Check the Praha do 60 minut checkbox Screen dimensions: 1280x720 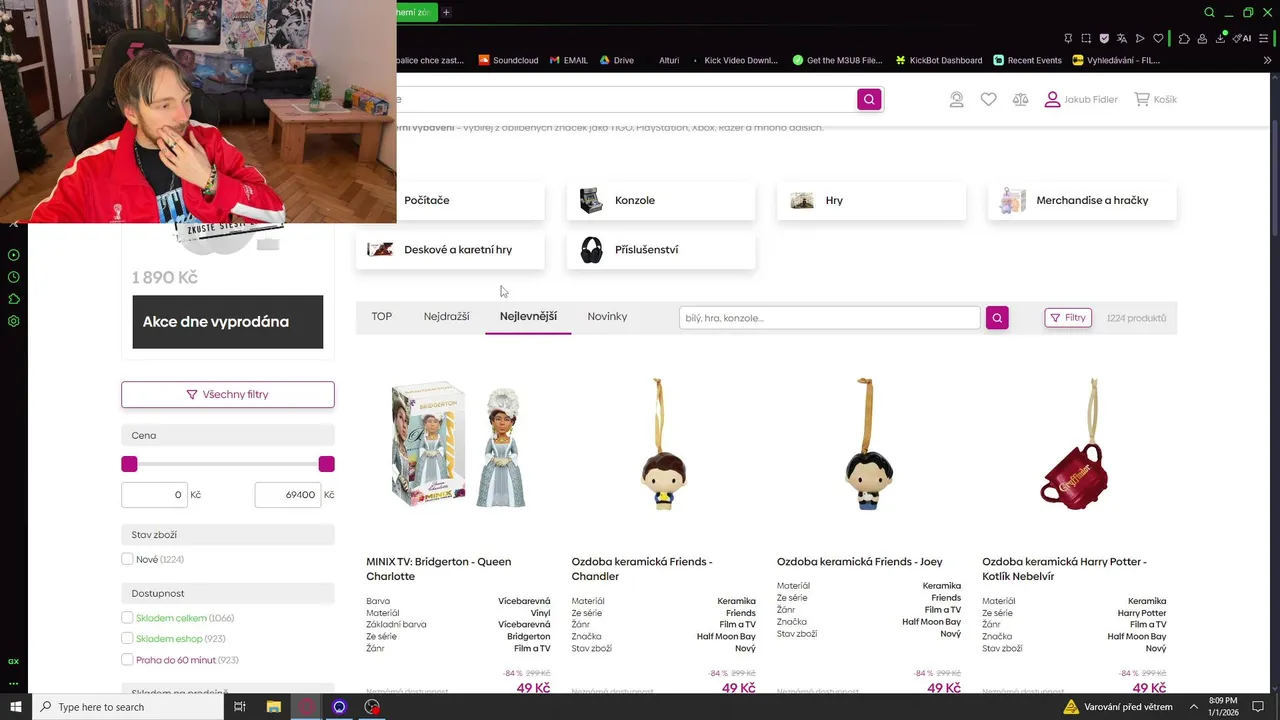click(x=127, y=660)
